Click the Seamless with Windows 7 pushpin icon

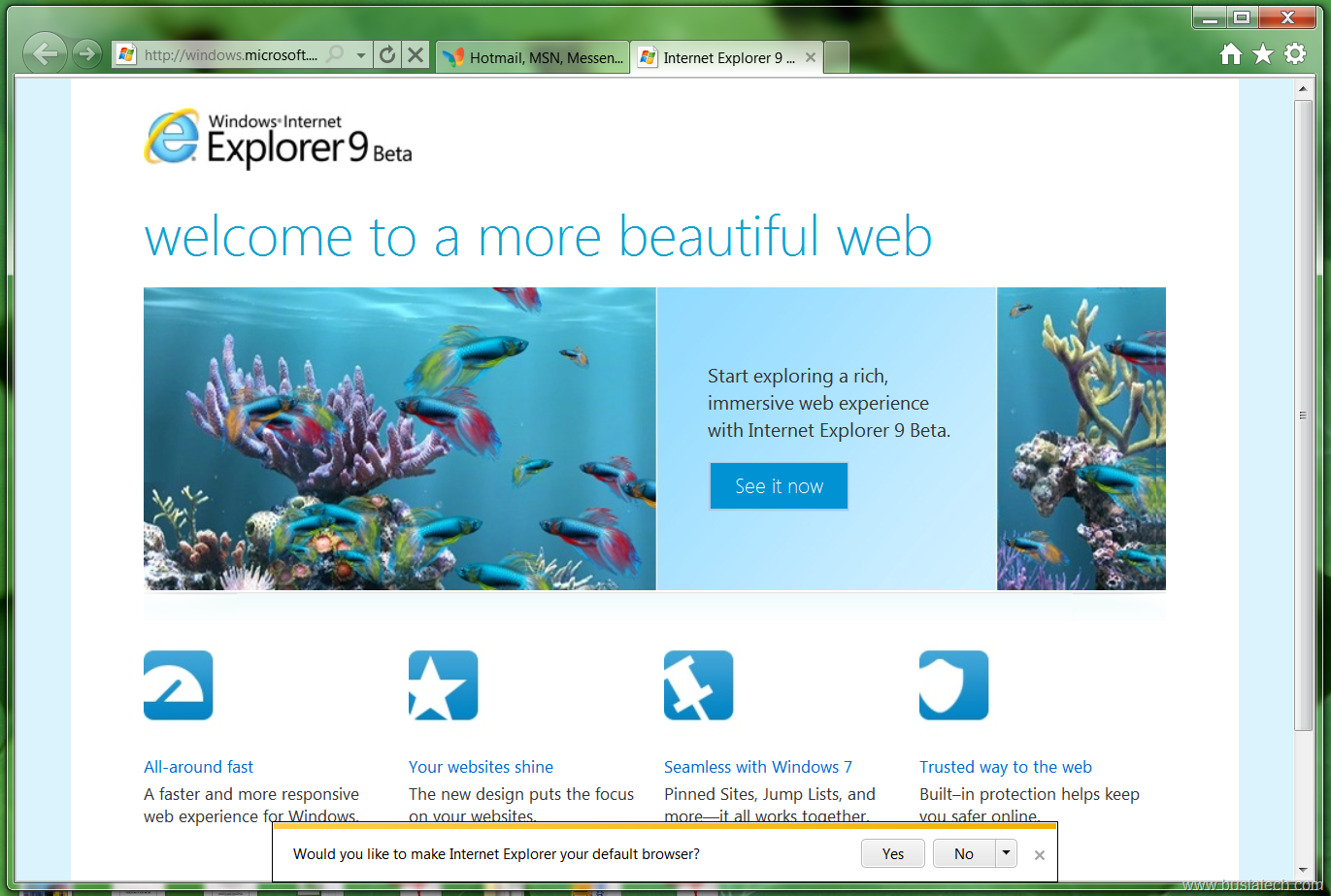coord(698,684)
